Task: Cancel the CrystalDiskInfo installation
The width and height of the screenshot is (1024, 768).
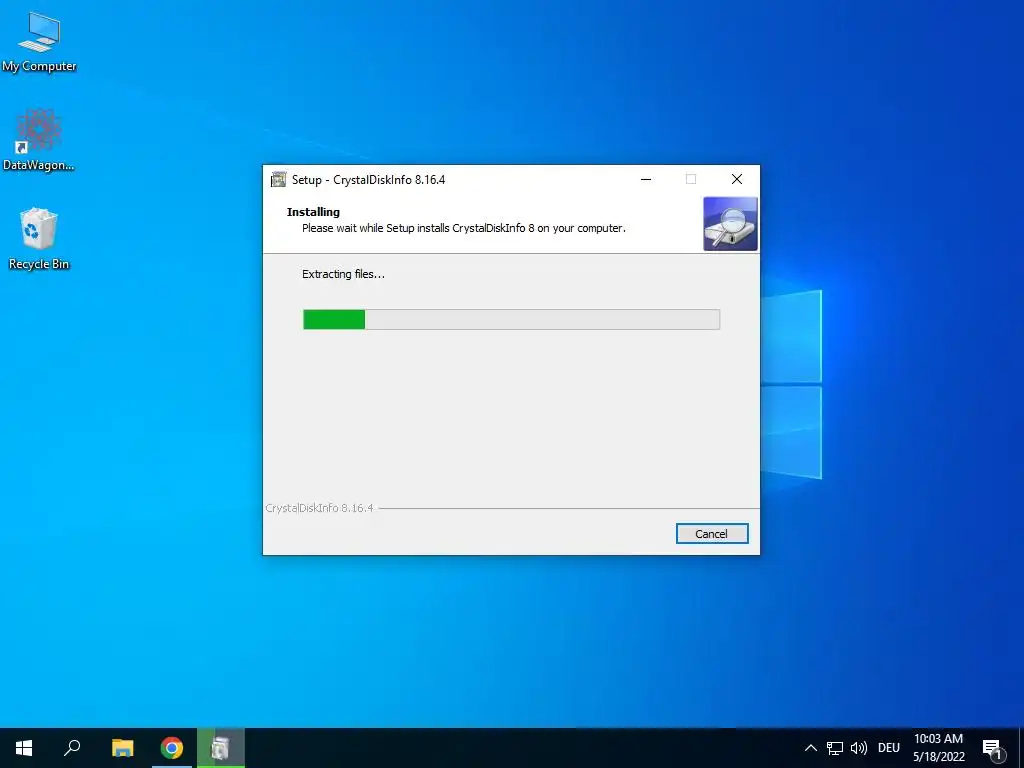Action: [712, 534]
